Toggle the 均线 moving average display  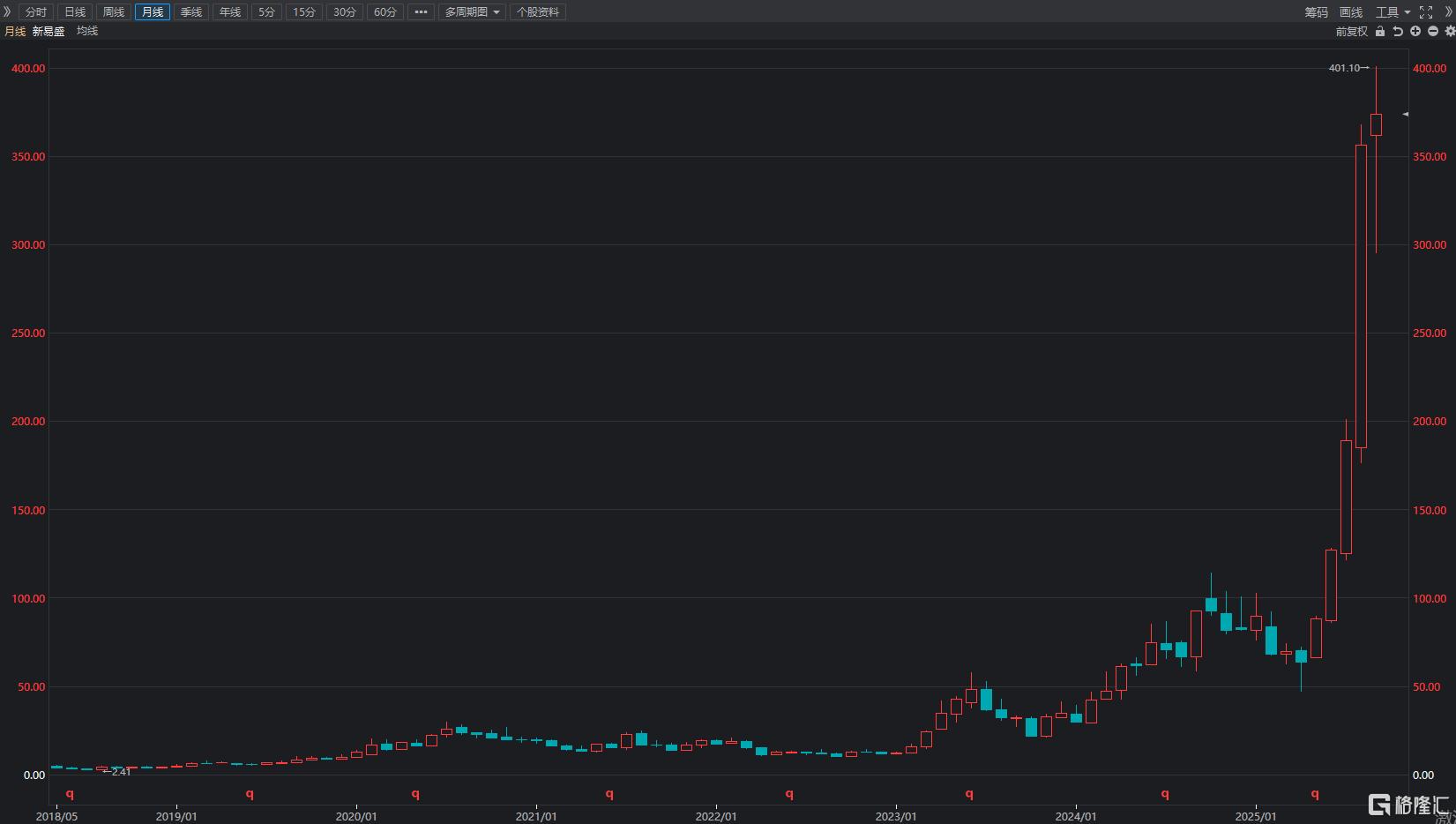coord(87,31)
